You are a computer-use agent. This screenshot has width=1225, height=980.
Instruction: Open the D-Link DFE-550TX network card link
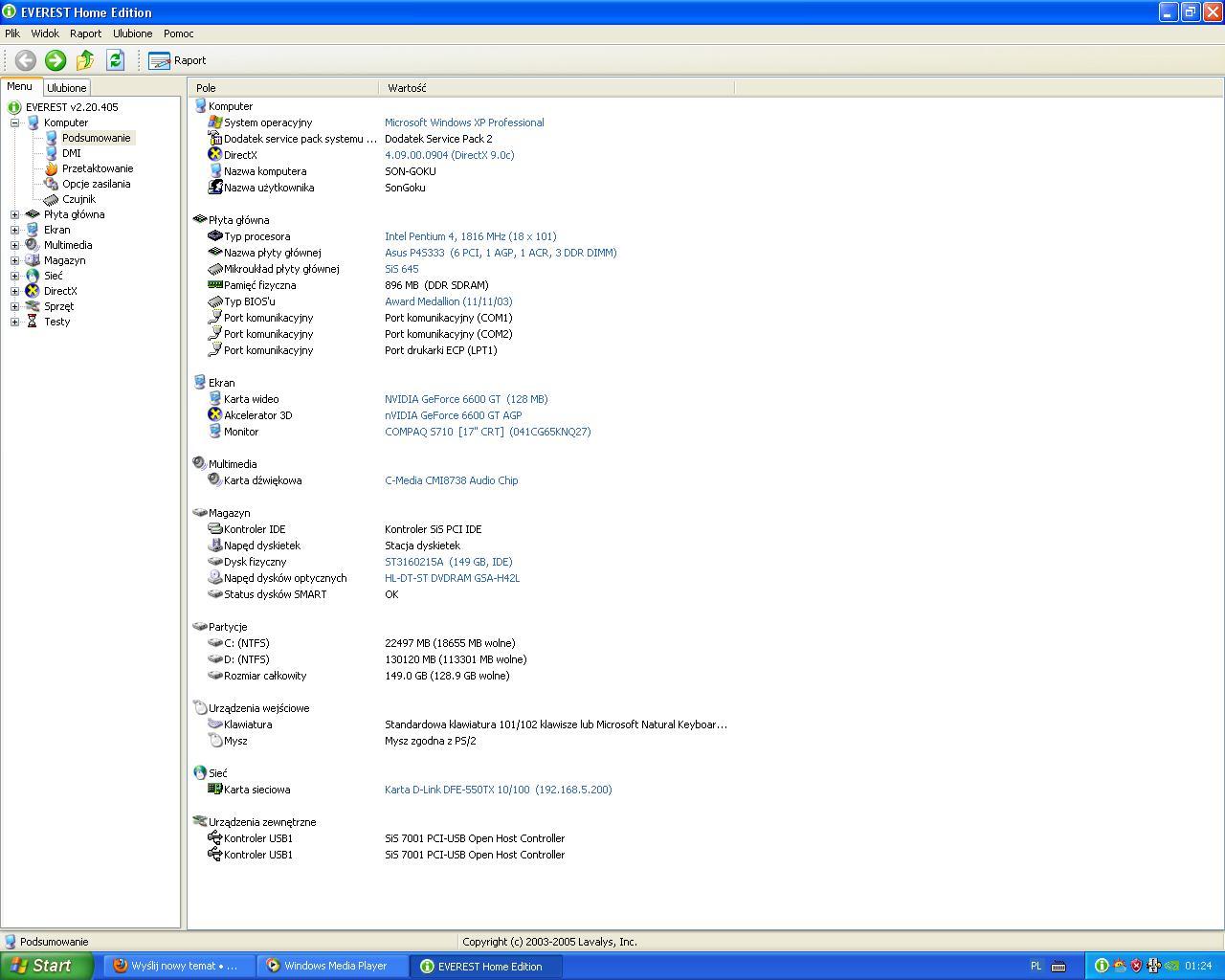point(498,790)
